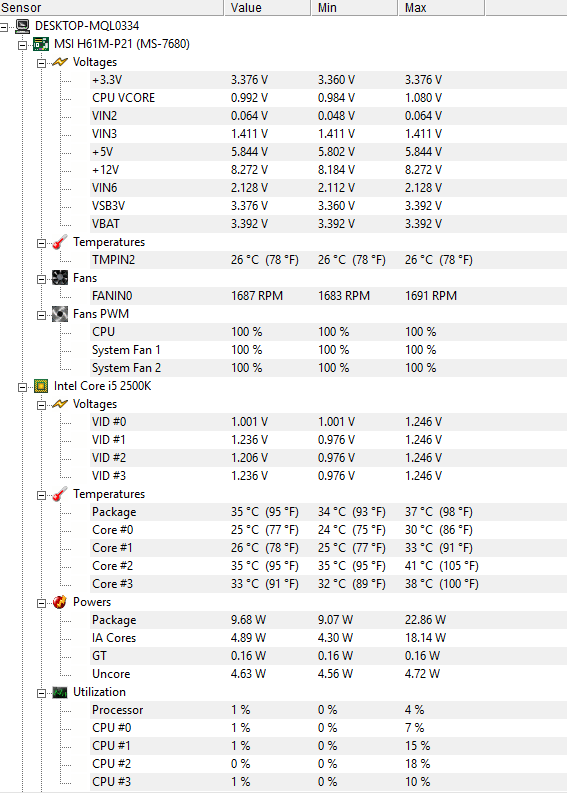Viewport: 568px width, 794px height.
Task: Click the motherboard Voltages lightning icon
Action: [60, 62]
